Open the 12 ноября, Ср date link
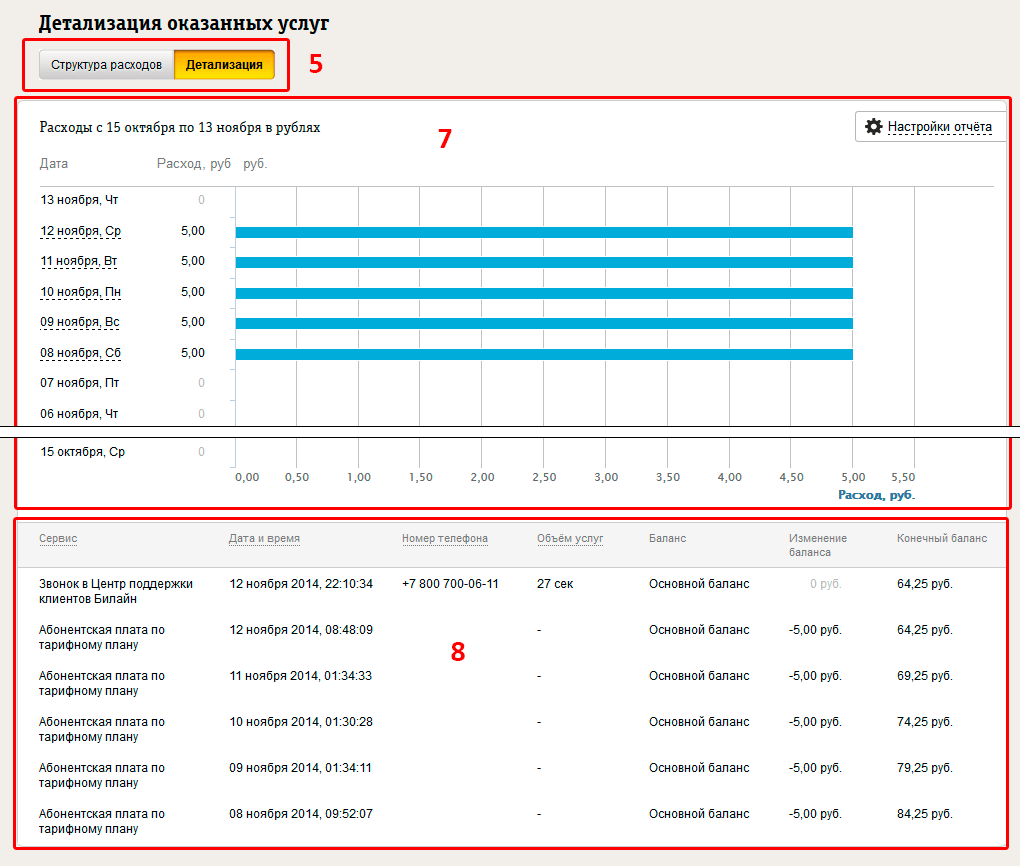 tap(80, 232)
